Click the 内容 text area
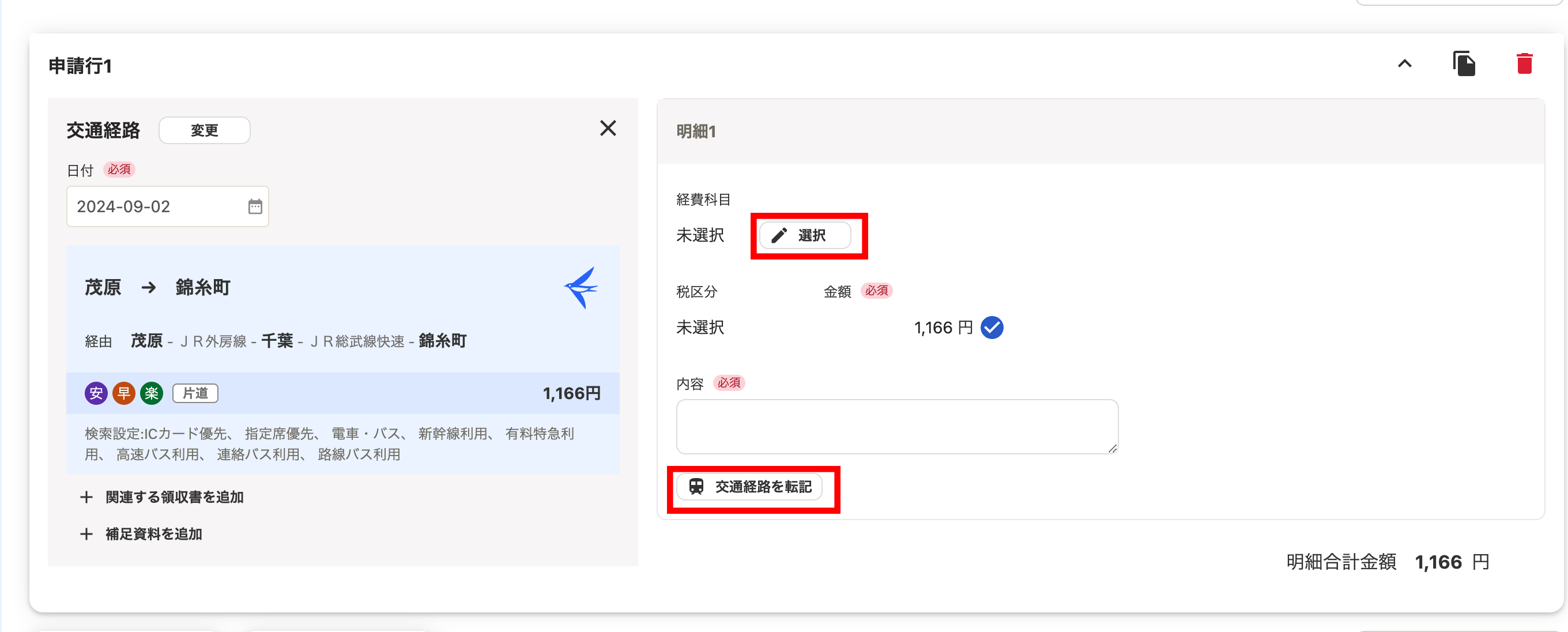 [896, 427]
